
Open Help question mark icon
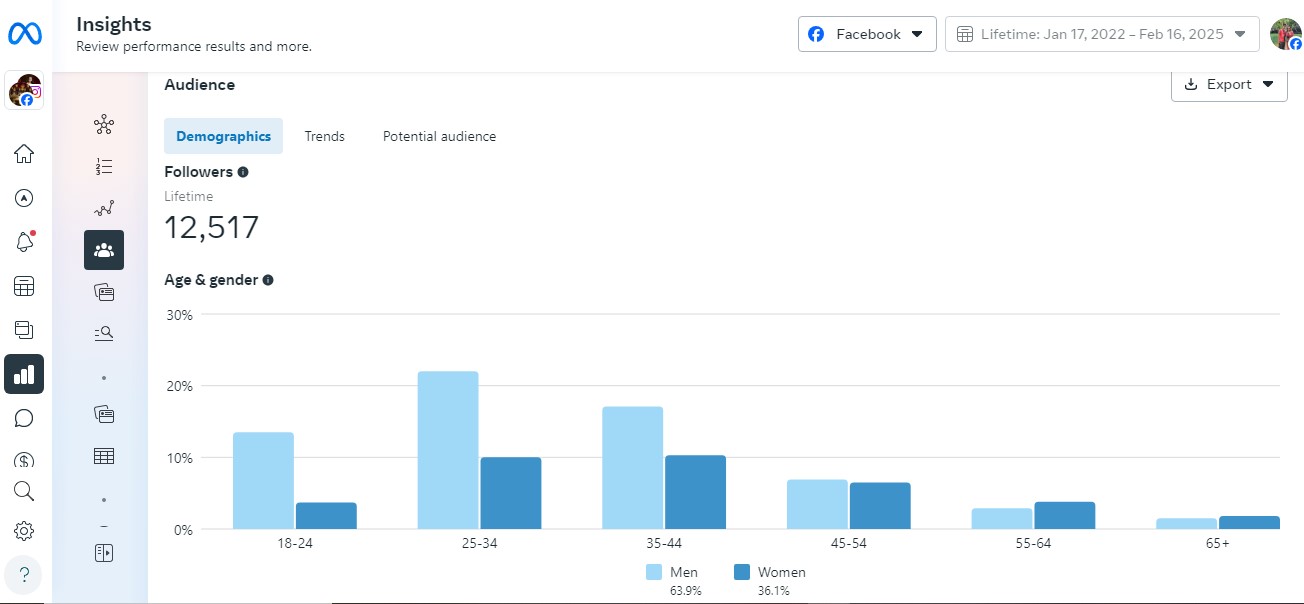point(24,575)
